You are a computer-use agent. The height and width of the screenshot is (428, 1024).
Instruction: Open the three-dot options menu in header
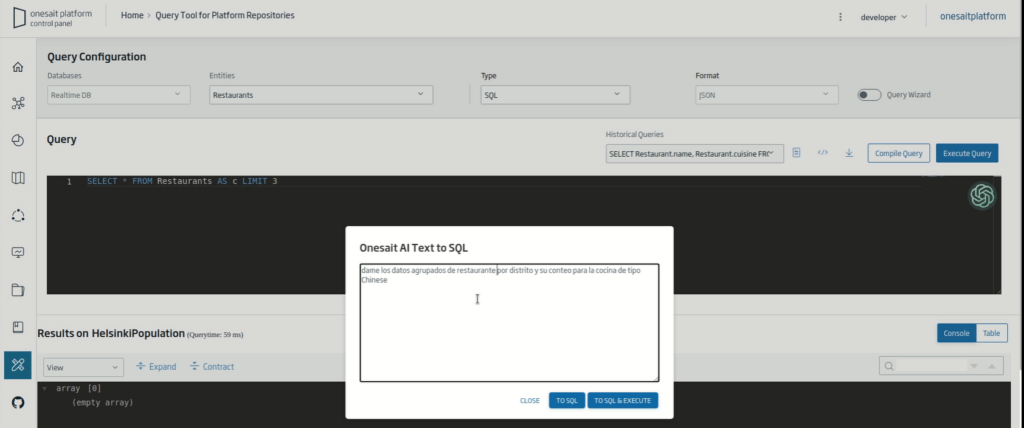840,17
